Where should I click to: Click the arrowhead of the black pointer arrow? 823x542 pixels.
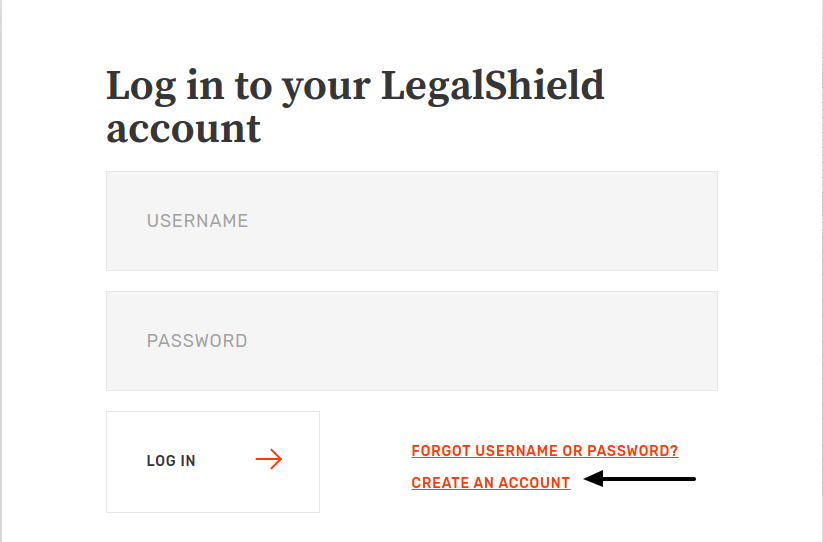pos(592,480)
